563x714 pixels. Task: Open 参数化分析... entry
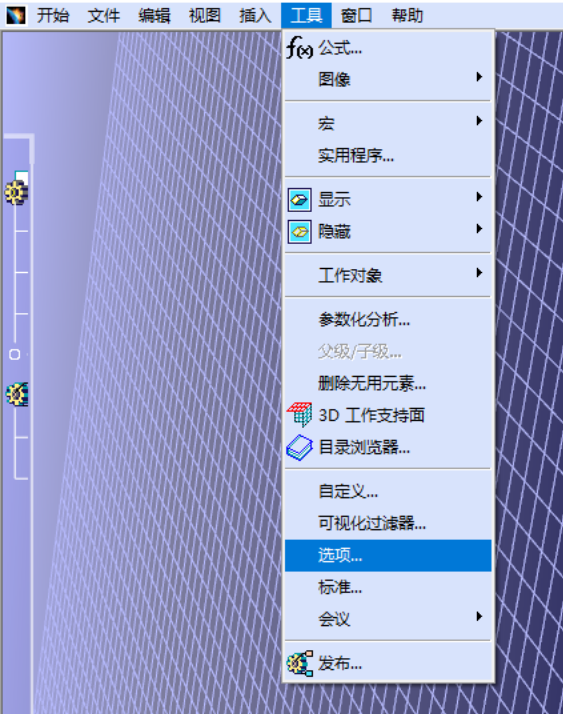tap(388, 320)
